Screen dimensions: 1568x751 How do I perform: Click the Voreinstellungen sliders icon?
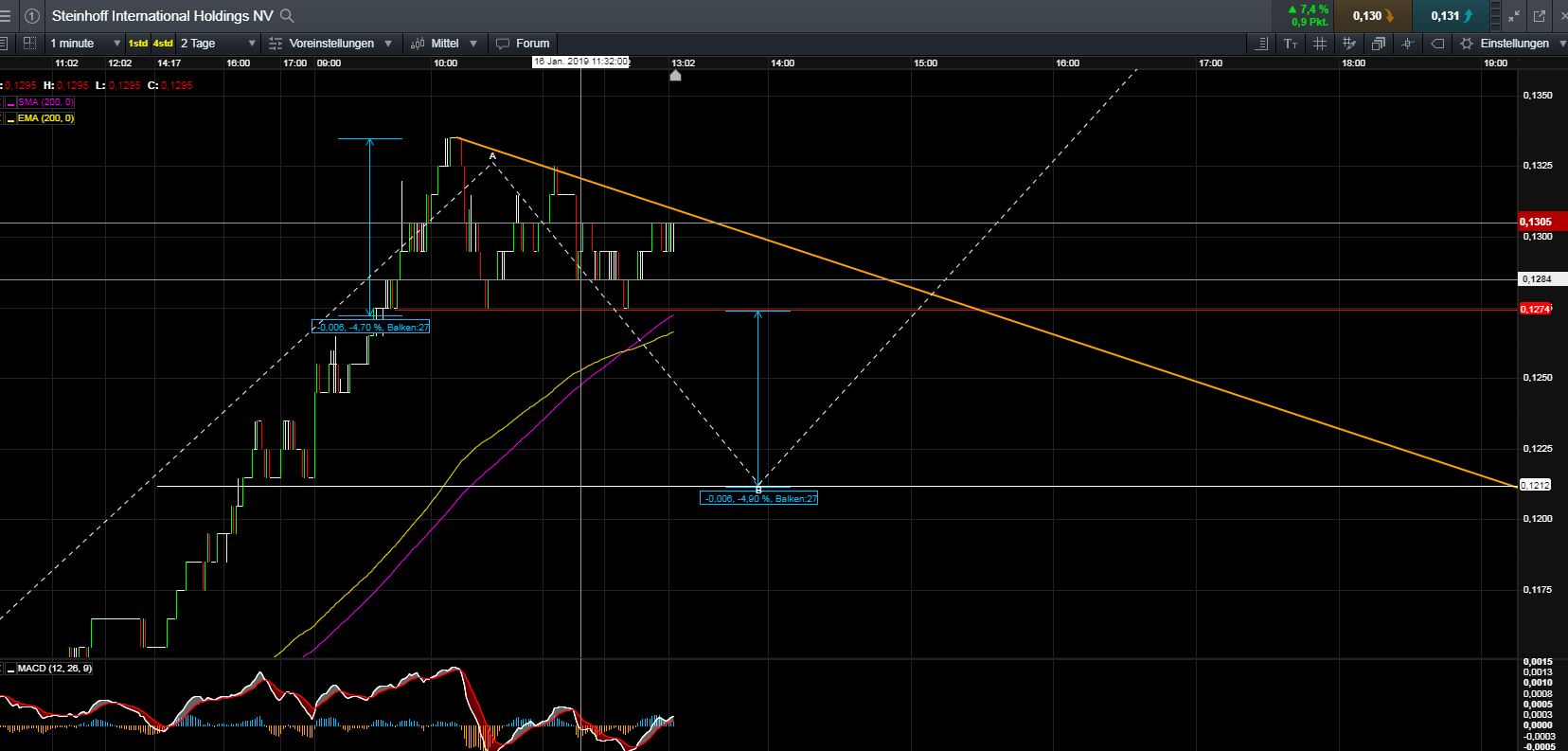coord(276,44)
